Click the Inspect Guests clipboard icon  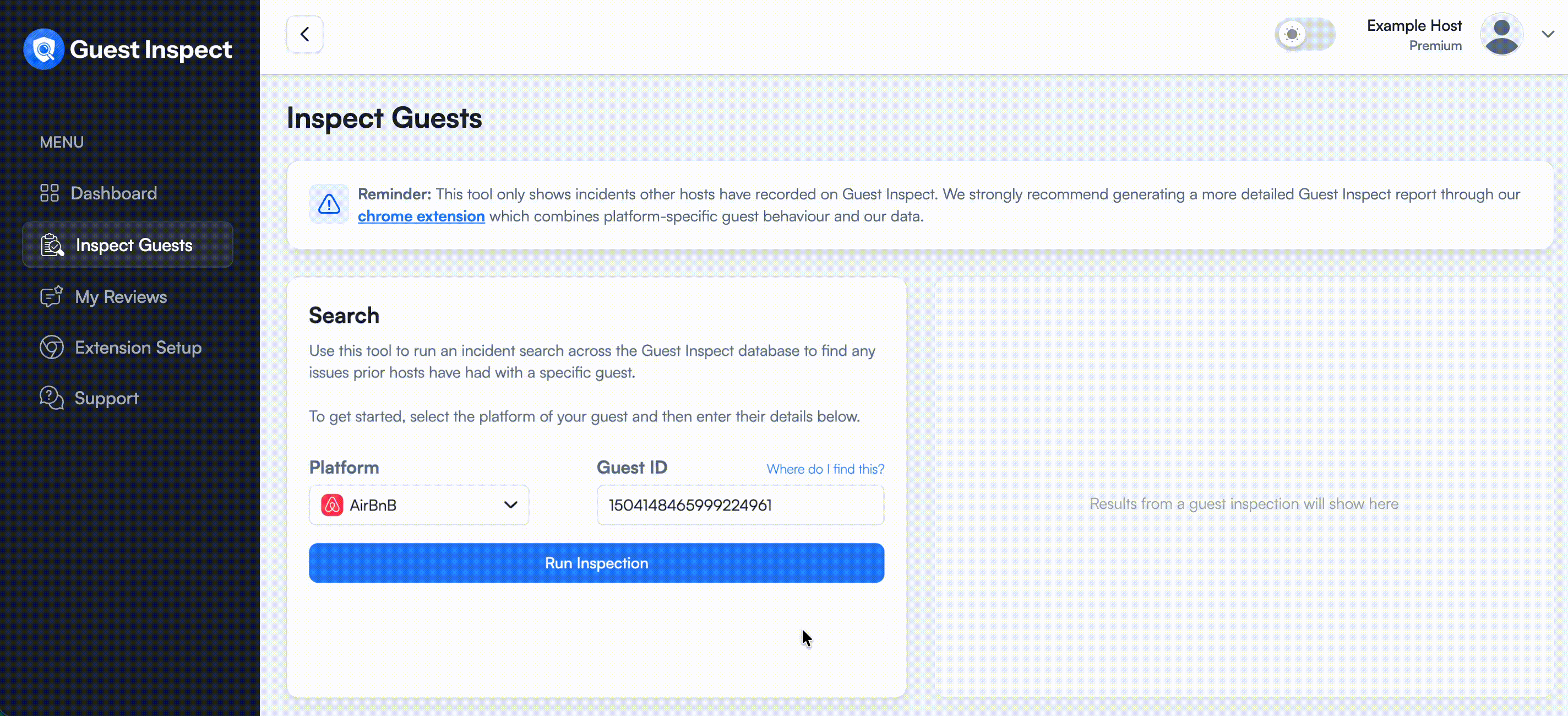(x=52, y=245)
